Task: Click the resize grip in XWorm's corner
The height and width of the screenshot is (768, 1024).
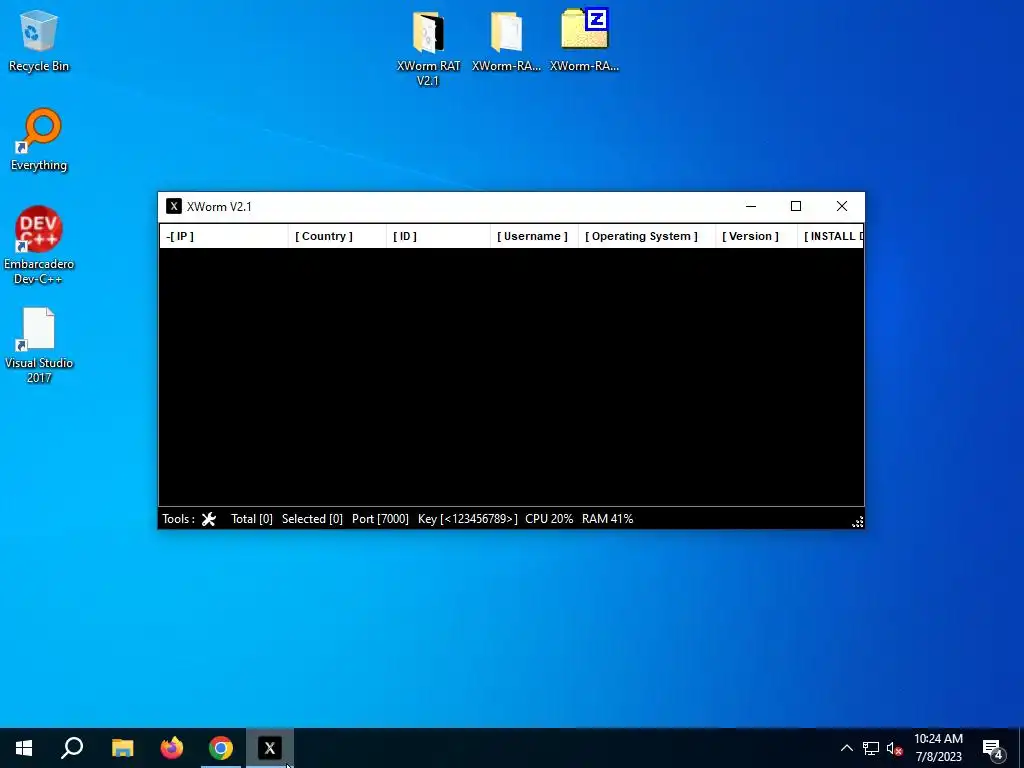Action: tap(857, 521)
